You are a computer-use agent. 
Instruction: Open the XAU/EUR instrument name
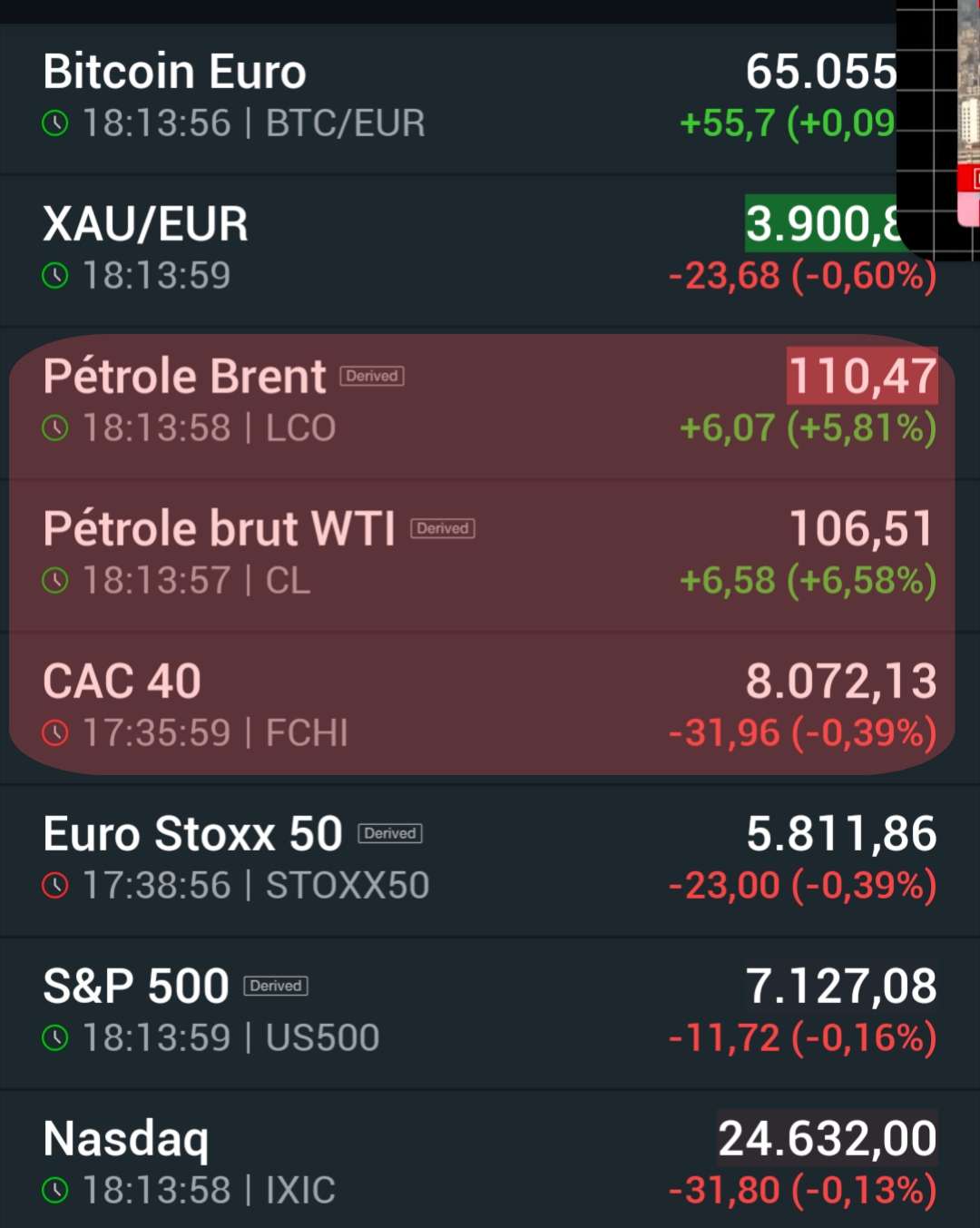pos(145,224)
